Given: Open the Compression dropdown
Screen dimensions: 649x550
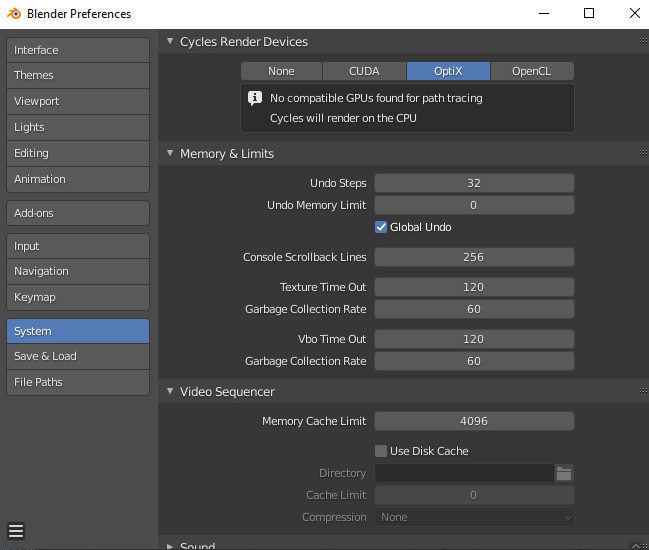Looking at the screenshot, I should pos(474,517).
